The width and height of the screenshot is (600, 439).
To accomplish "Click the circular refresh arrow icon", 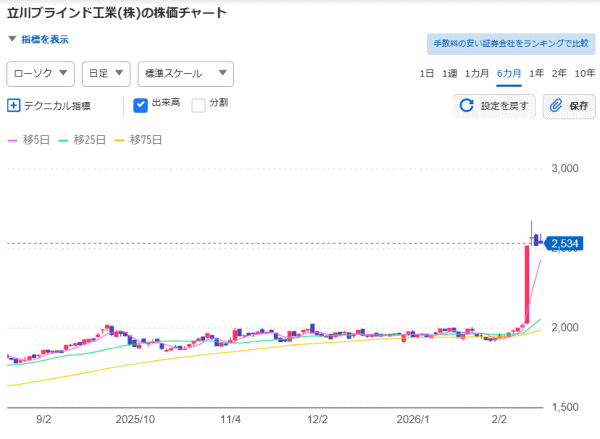I will [x=466, y=105].
